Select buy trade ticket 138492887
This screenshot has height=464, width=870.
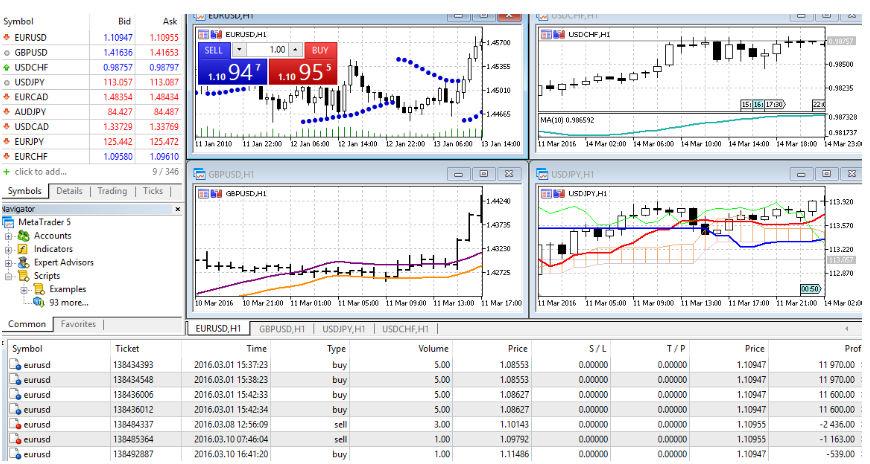tap(435, 455)
